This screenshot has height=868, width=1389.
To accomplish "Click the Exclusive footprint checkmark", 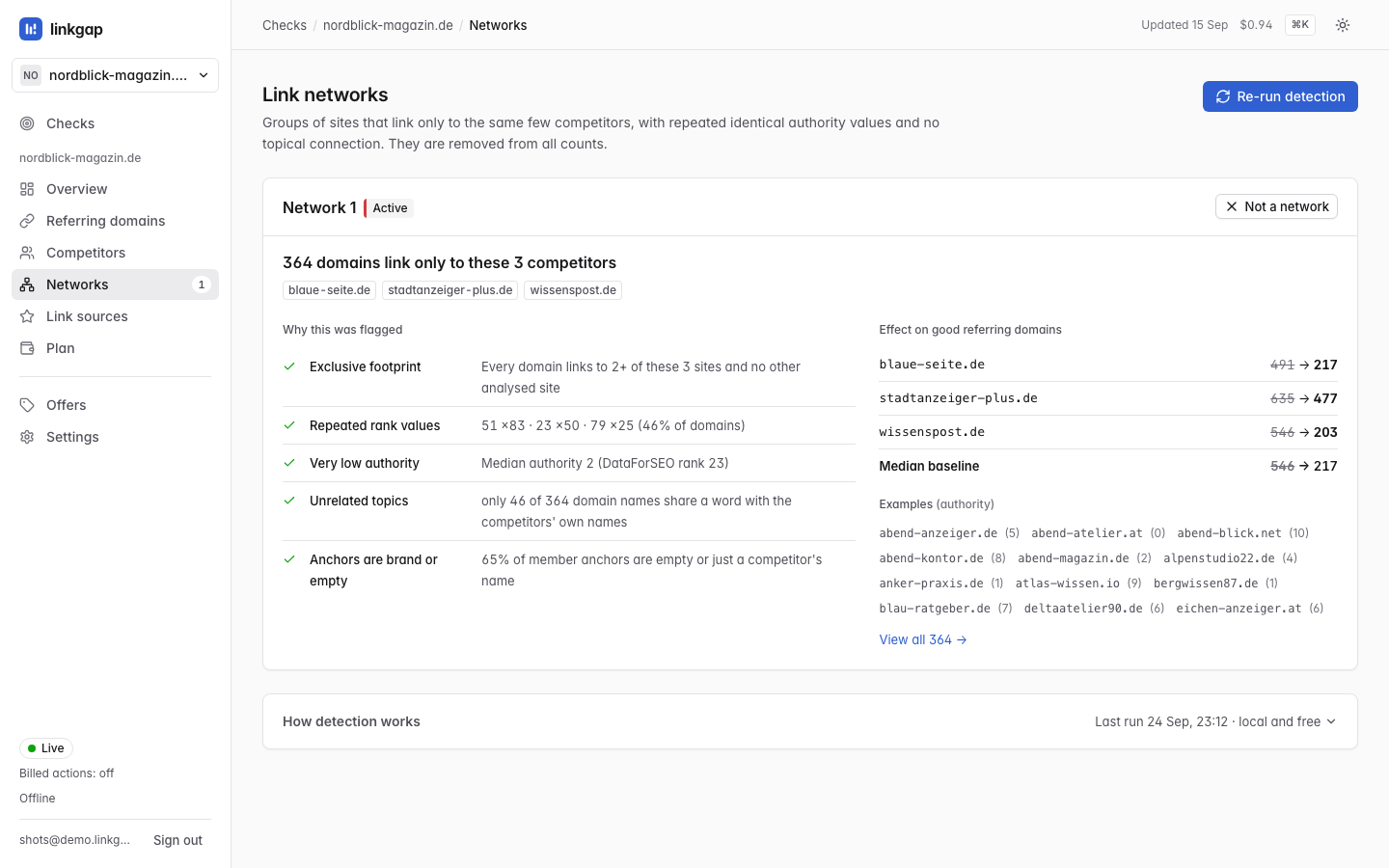I will click(289, 366).
